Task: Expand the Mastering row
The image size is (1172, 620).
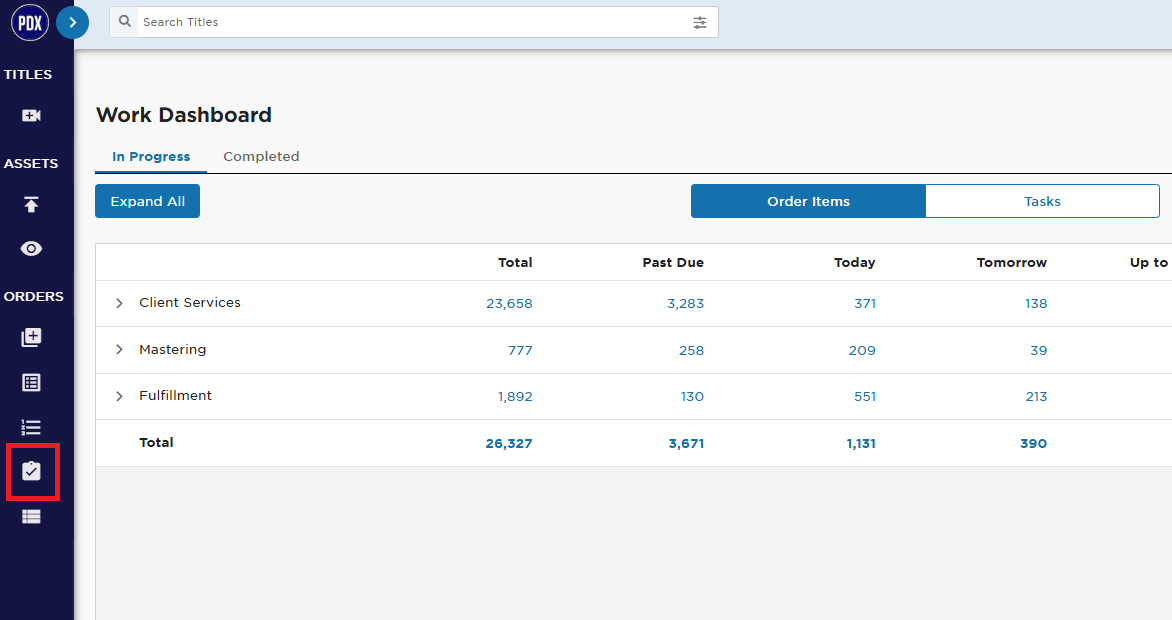Action: (119, 349)
